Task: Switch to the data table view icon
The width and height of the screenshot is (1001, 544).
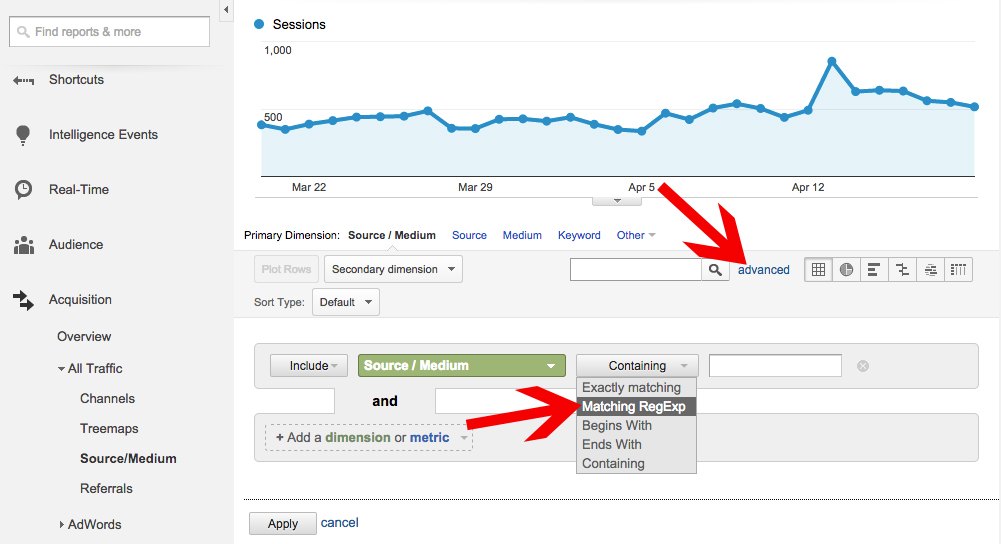Action: 819,269
